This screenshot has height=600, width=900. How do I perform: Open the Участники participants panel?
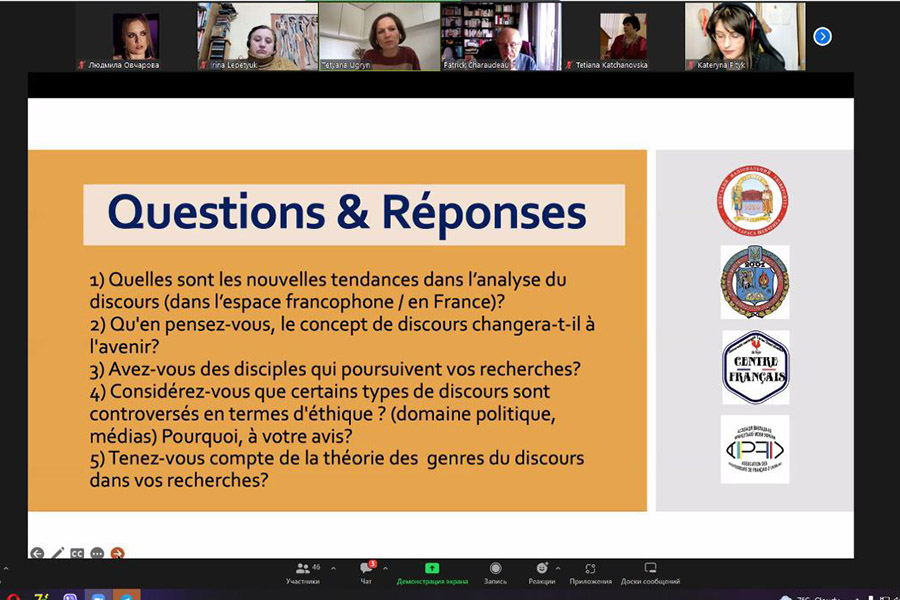click(303, 573)
